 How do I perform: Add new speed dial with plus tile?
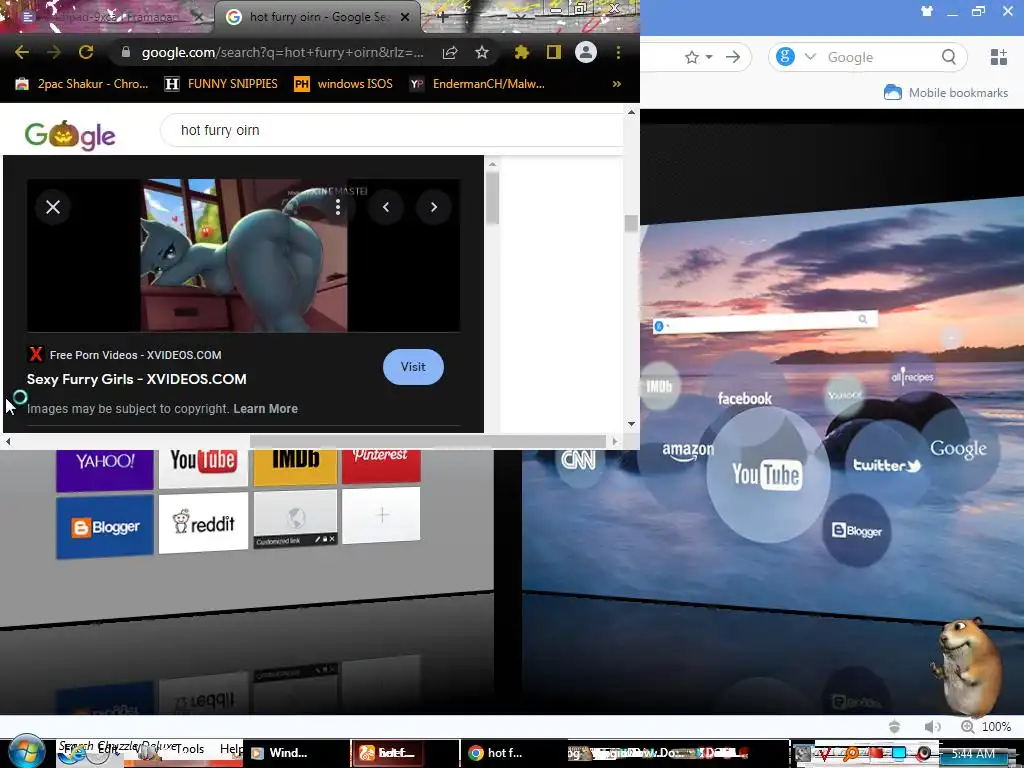pyautogui.click(x=381, y=515)
